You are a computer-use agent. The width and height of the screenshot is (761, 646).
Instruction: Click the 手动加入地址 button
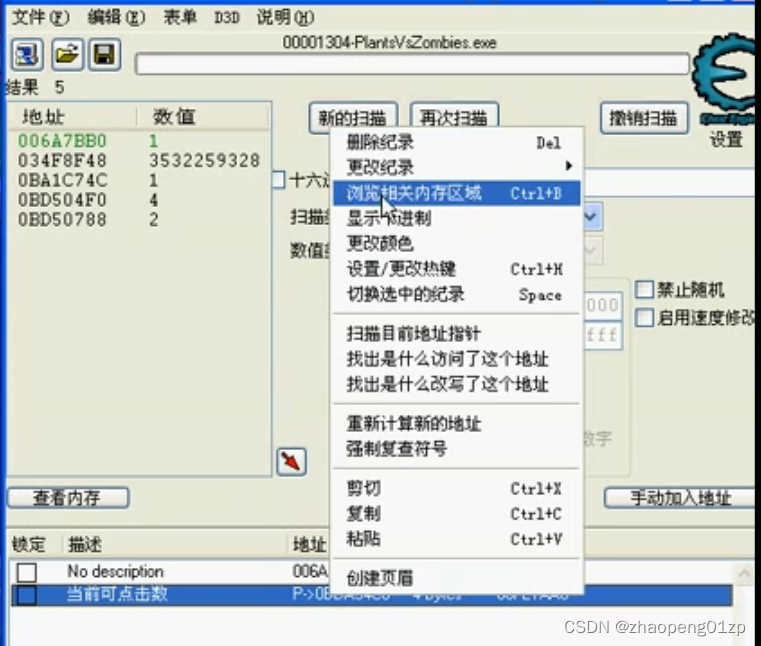click(x=680, y=498)
